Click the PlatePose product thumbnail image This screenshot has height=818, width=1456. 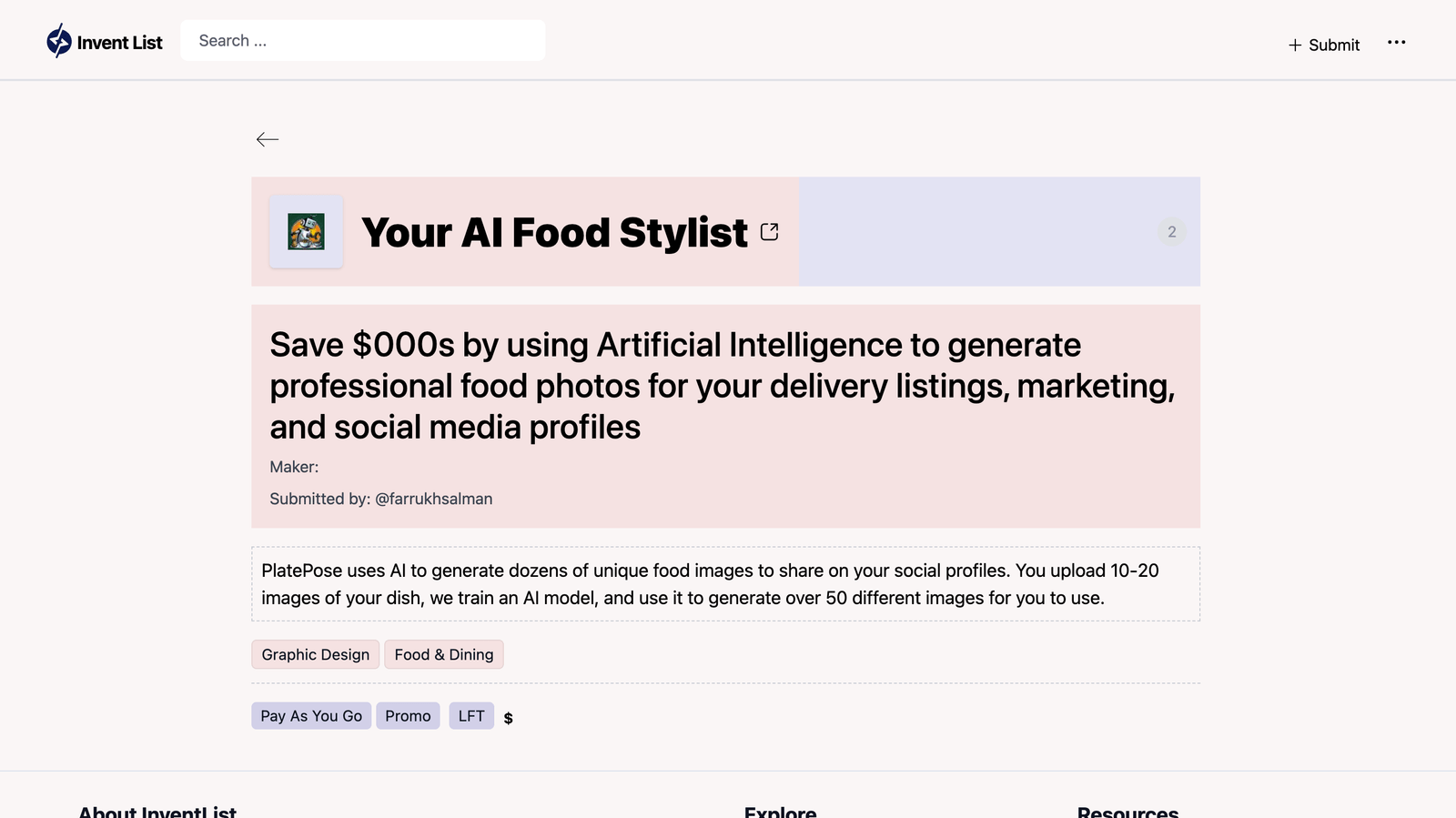[306, 232]
